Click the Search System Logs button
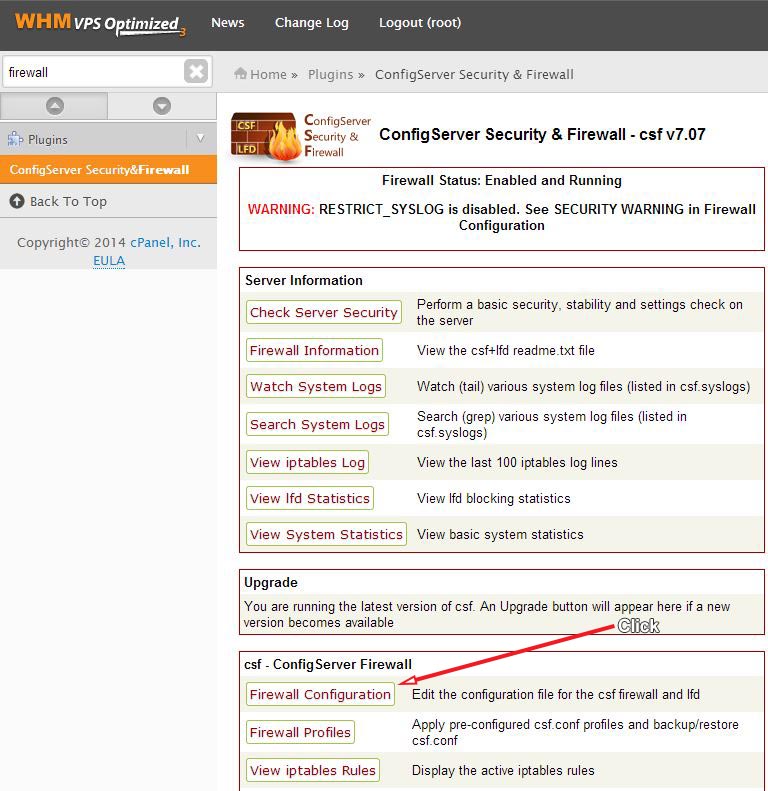This screenshot has height=791, width=768. (x=317, y=424)
